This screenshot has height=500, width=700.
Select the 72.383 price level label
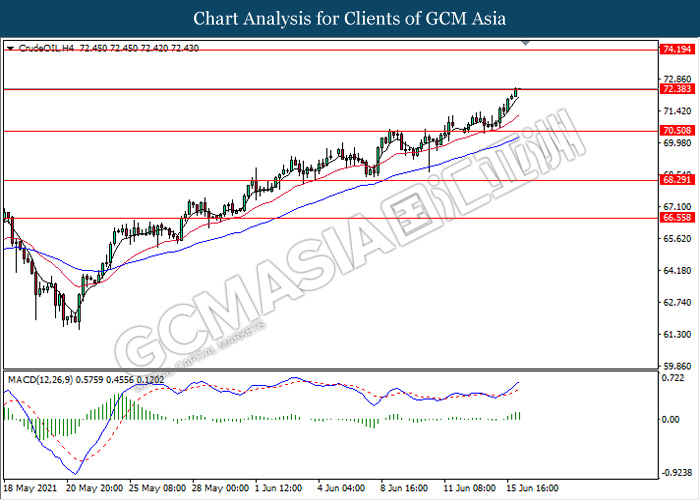pos(677,89)
